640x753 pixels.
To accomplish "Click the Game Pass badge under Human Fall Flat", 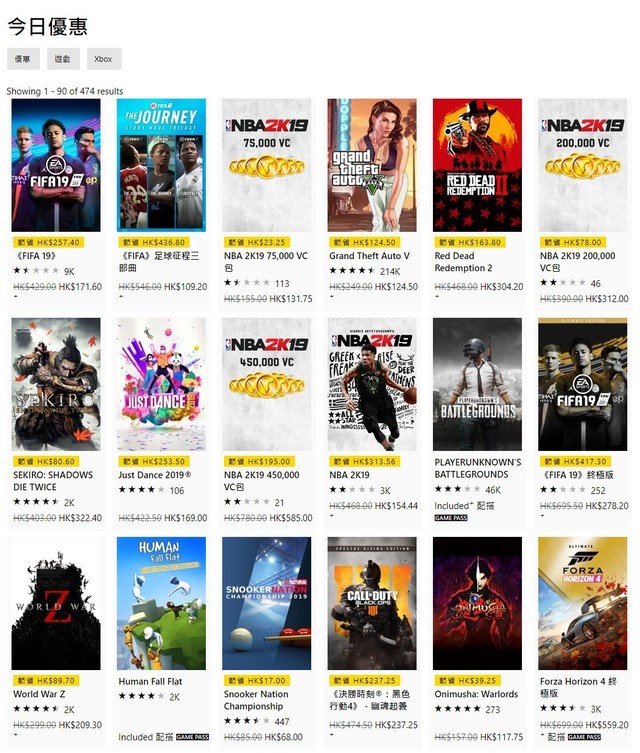I will (193, 737).
